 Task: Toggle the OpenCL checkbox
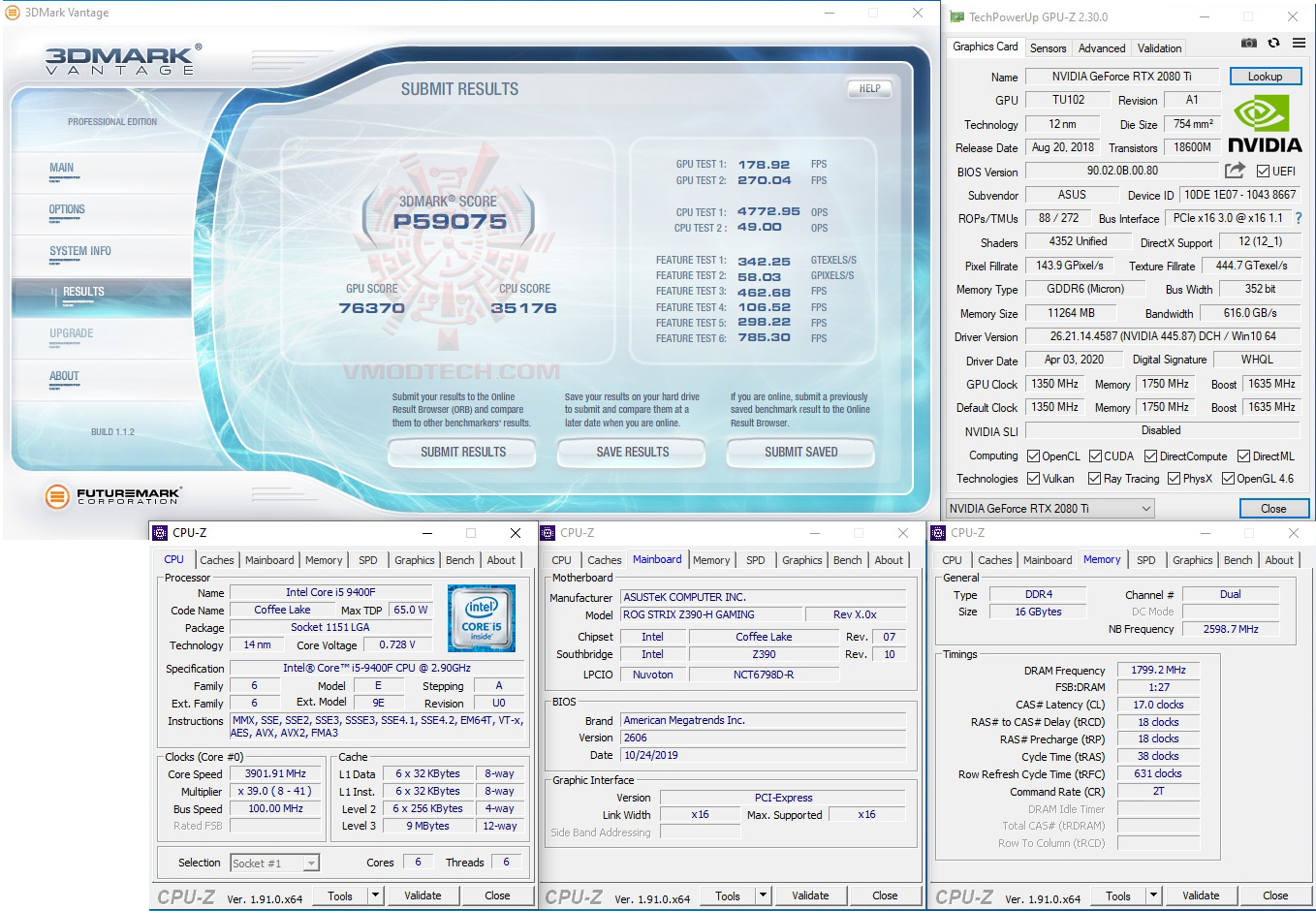pos(1033,456)
